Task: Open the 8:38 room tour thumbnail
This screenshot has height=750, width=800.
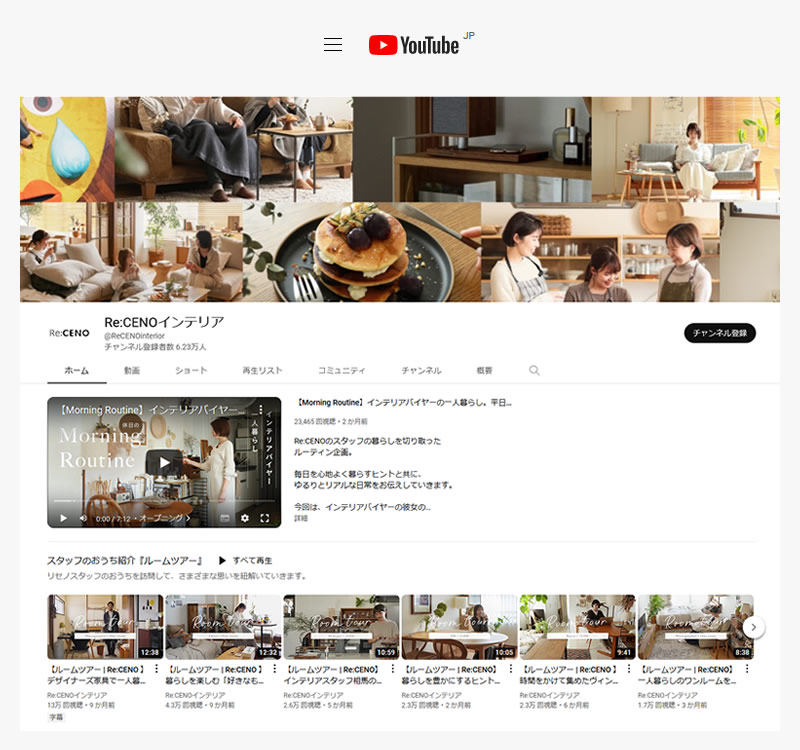Action: click(x=695, y=627)
